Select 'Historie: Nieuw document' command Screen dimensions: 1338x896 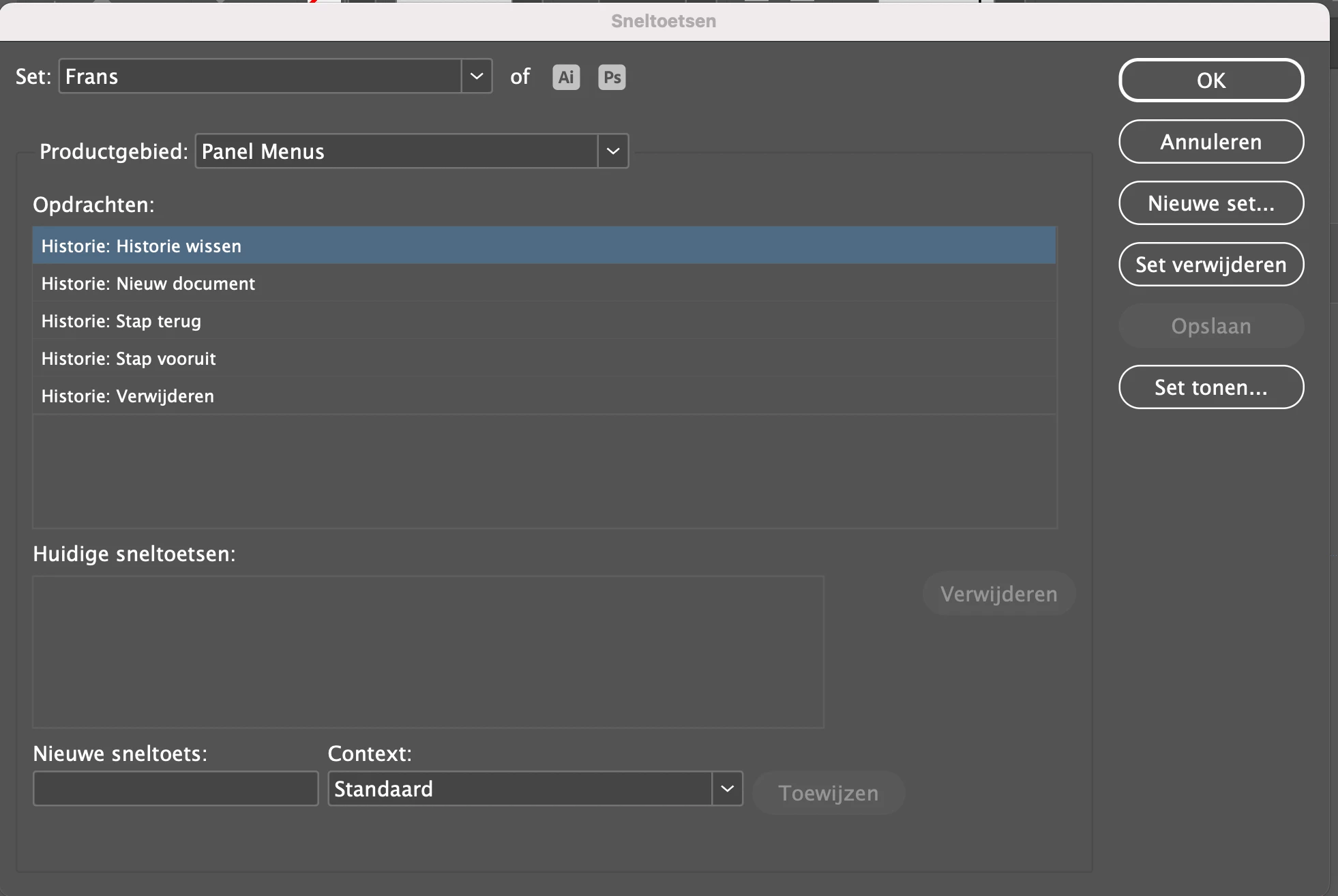[148, 284]
